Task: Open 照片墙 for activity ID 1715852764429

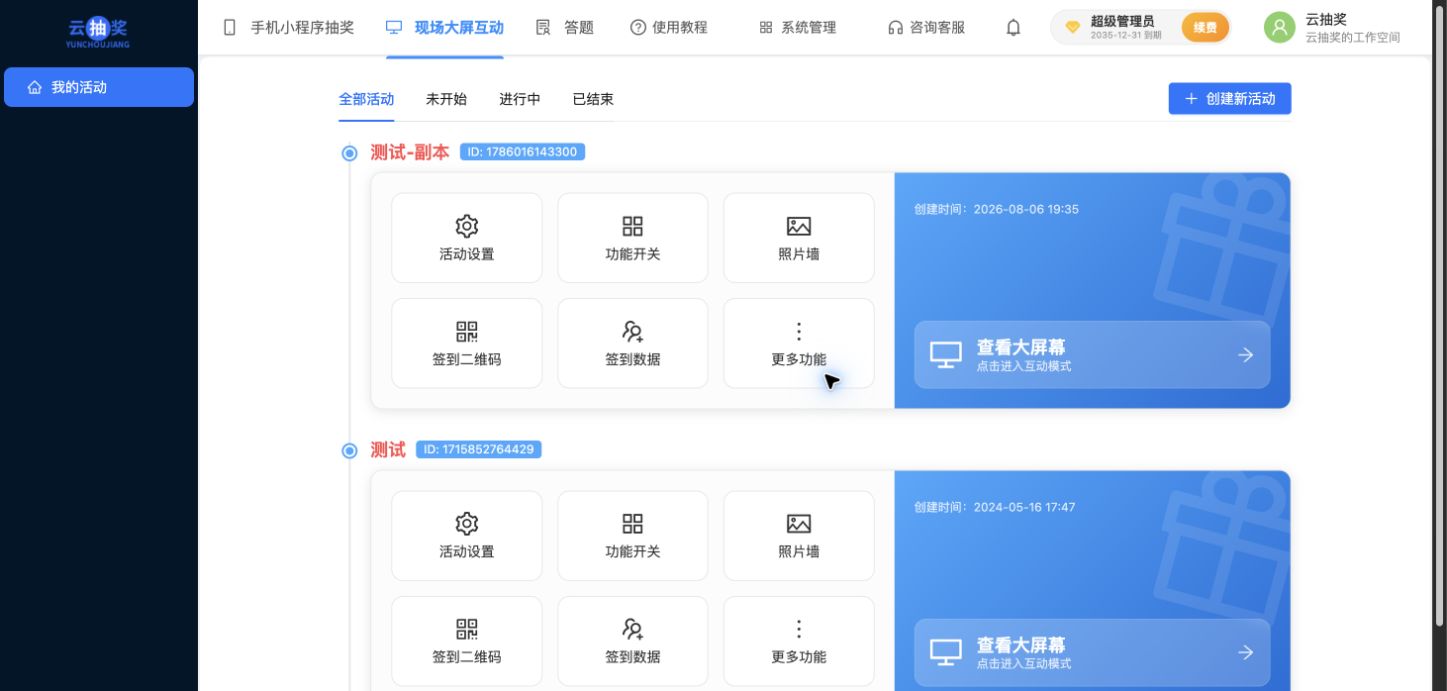Action: pyautogui.click(x=799, y=536)
